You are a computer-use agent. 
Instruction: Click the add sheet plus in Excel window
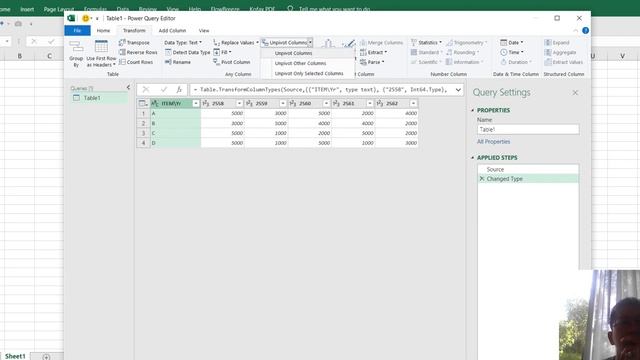coord(47,357)
